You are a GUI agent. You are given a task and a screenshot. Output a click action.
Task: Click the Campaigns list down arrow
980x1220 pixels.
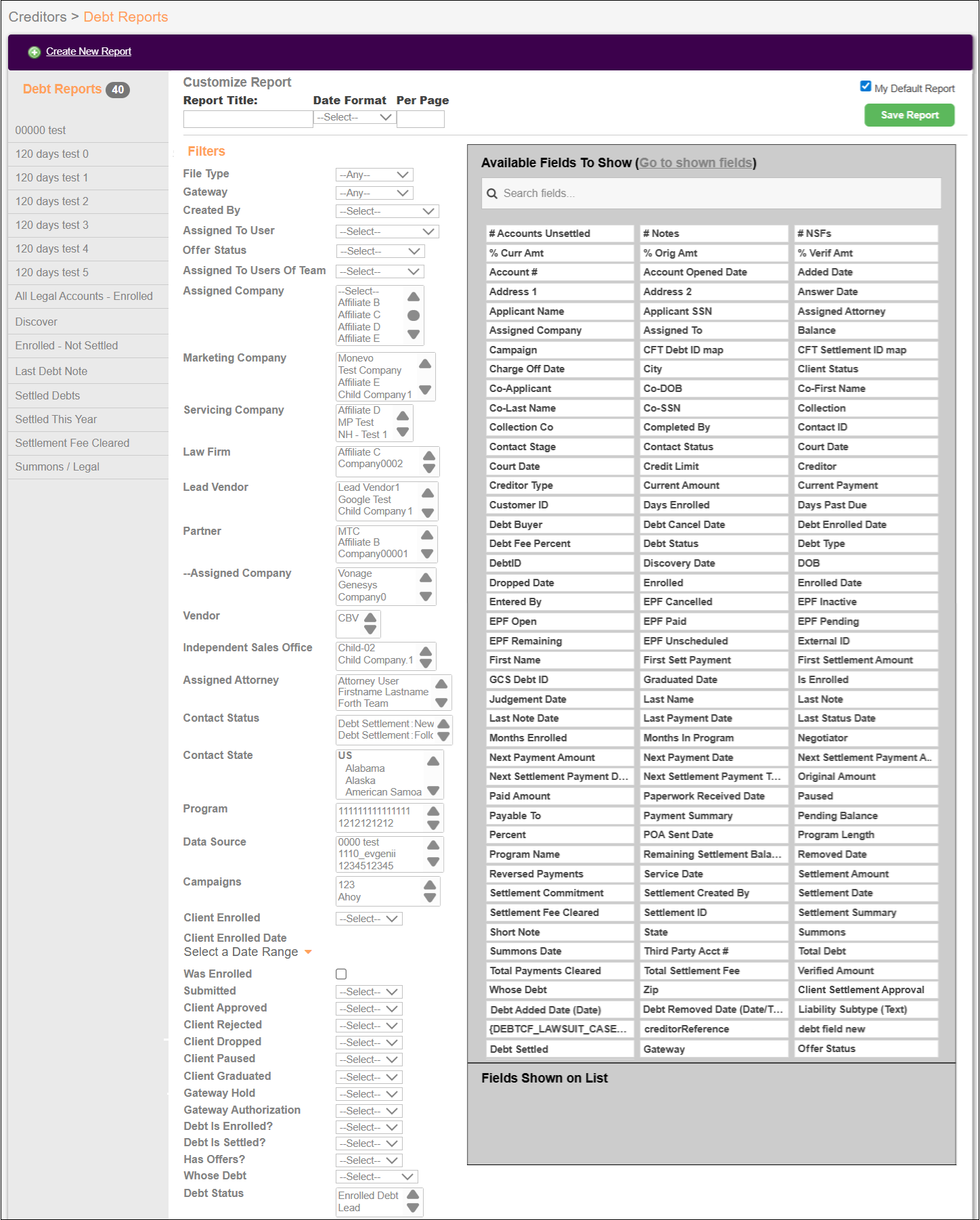point(430,898)
